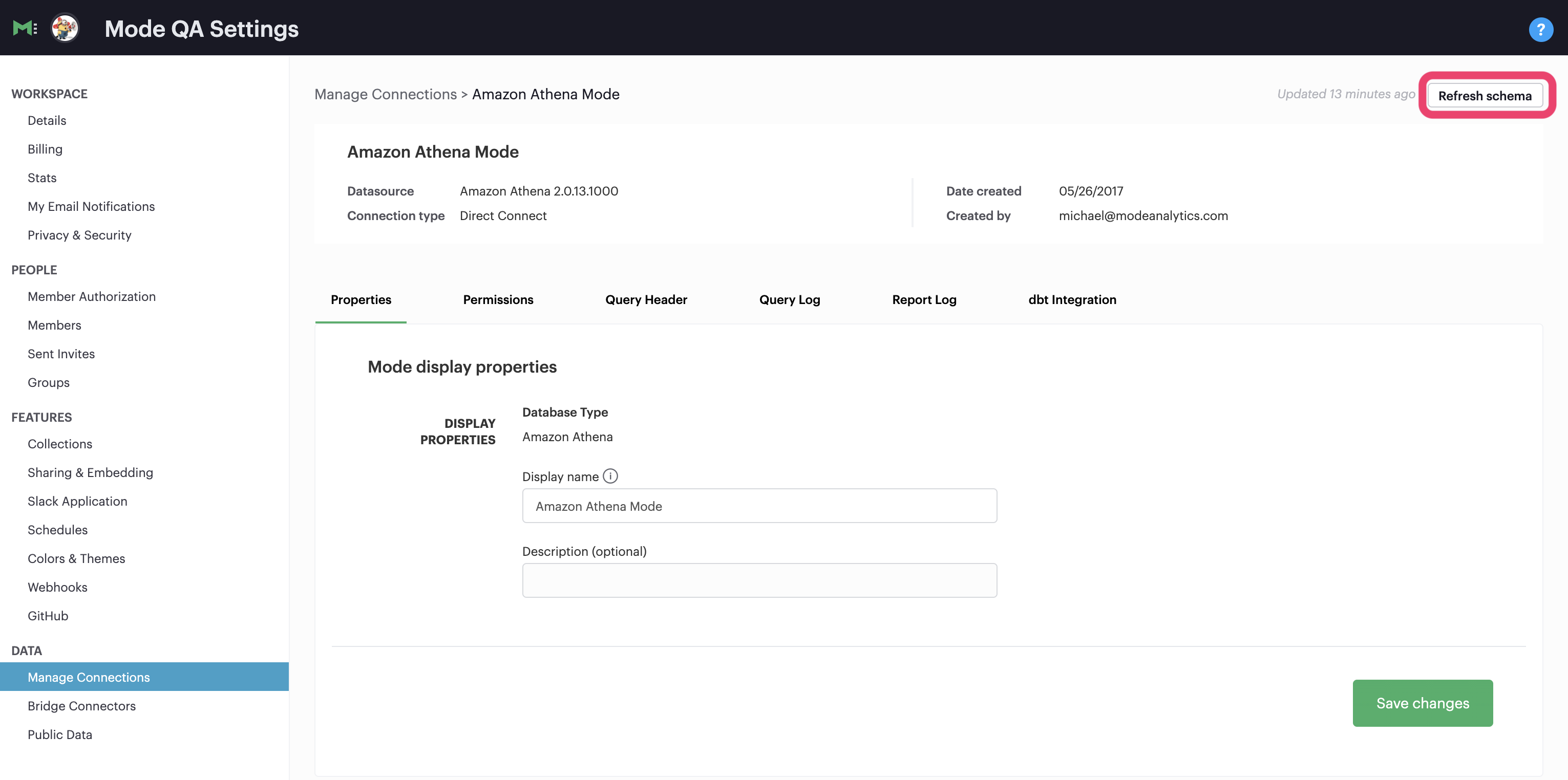The width and height of the screenshot is (1568, 780).
Task: Switch to the Permissions tab
Action: pyautogui.click(x=498, y=298)
